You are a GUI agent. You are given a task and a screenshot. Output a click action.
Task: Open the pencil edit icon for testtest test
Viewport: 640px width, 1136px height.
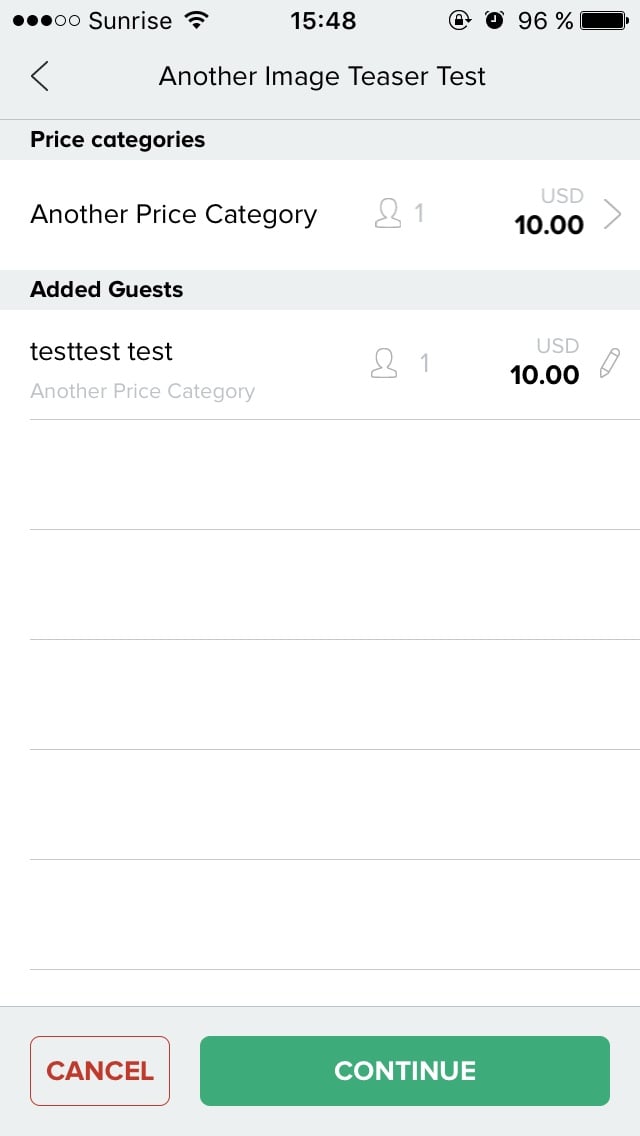tap(610, 363)
